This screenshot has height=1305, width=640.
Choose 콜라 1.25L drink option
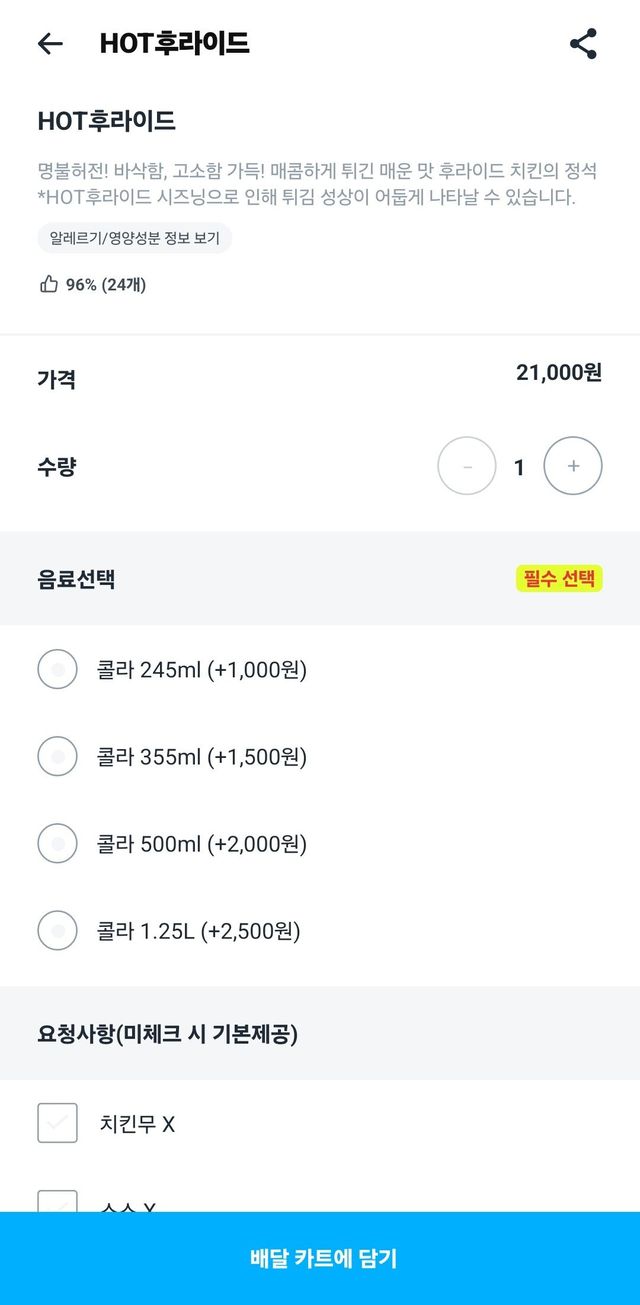[x=57, y=931]
